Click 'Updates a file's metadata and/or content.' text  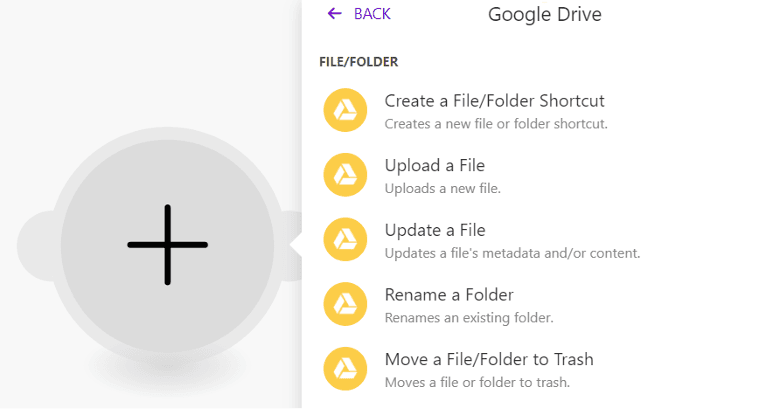point(512,253)
